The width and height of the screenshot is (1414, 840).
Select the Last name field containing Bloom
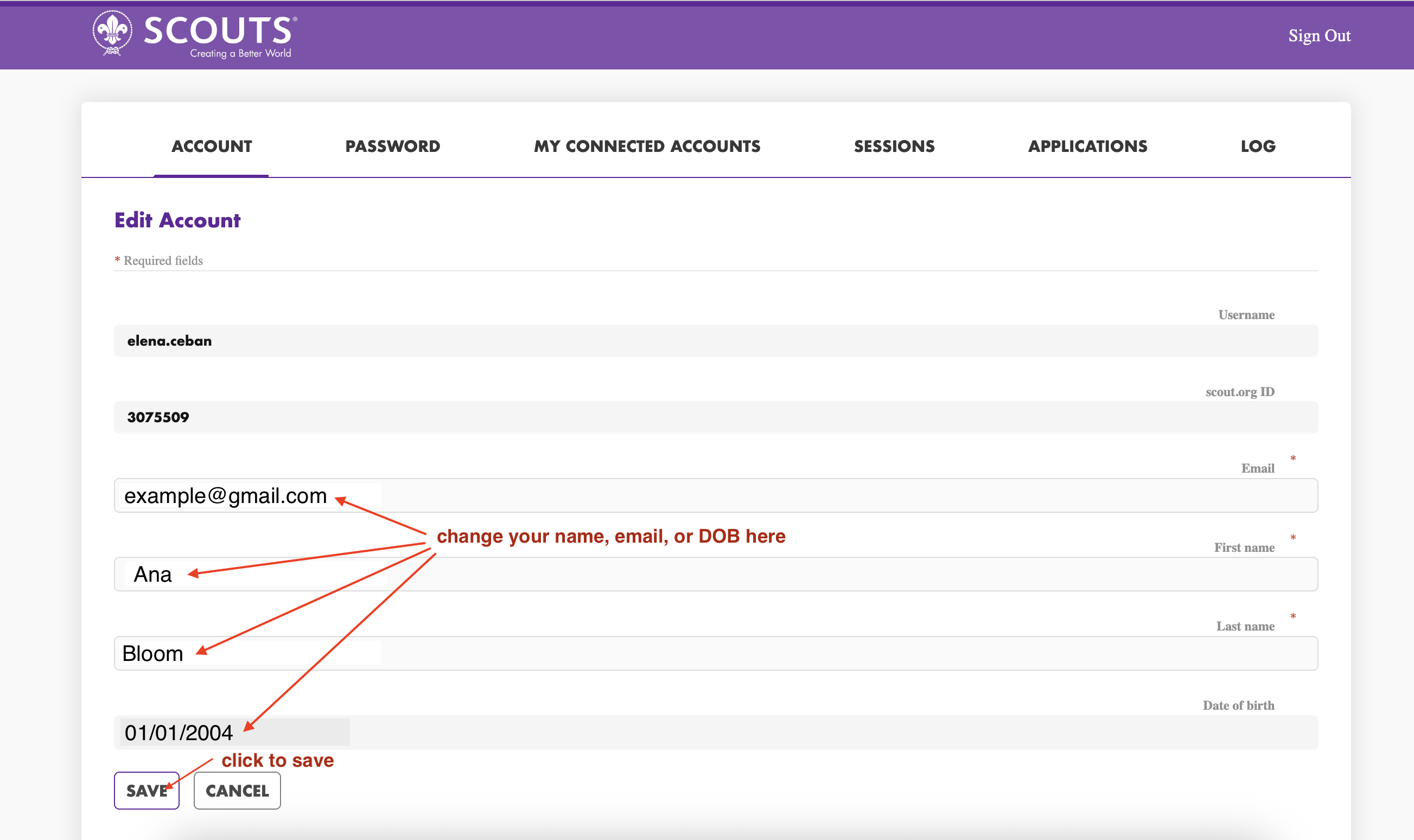click(716, 653)
